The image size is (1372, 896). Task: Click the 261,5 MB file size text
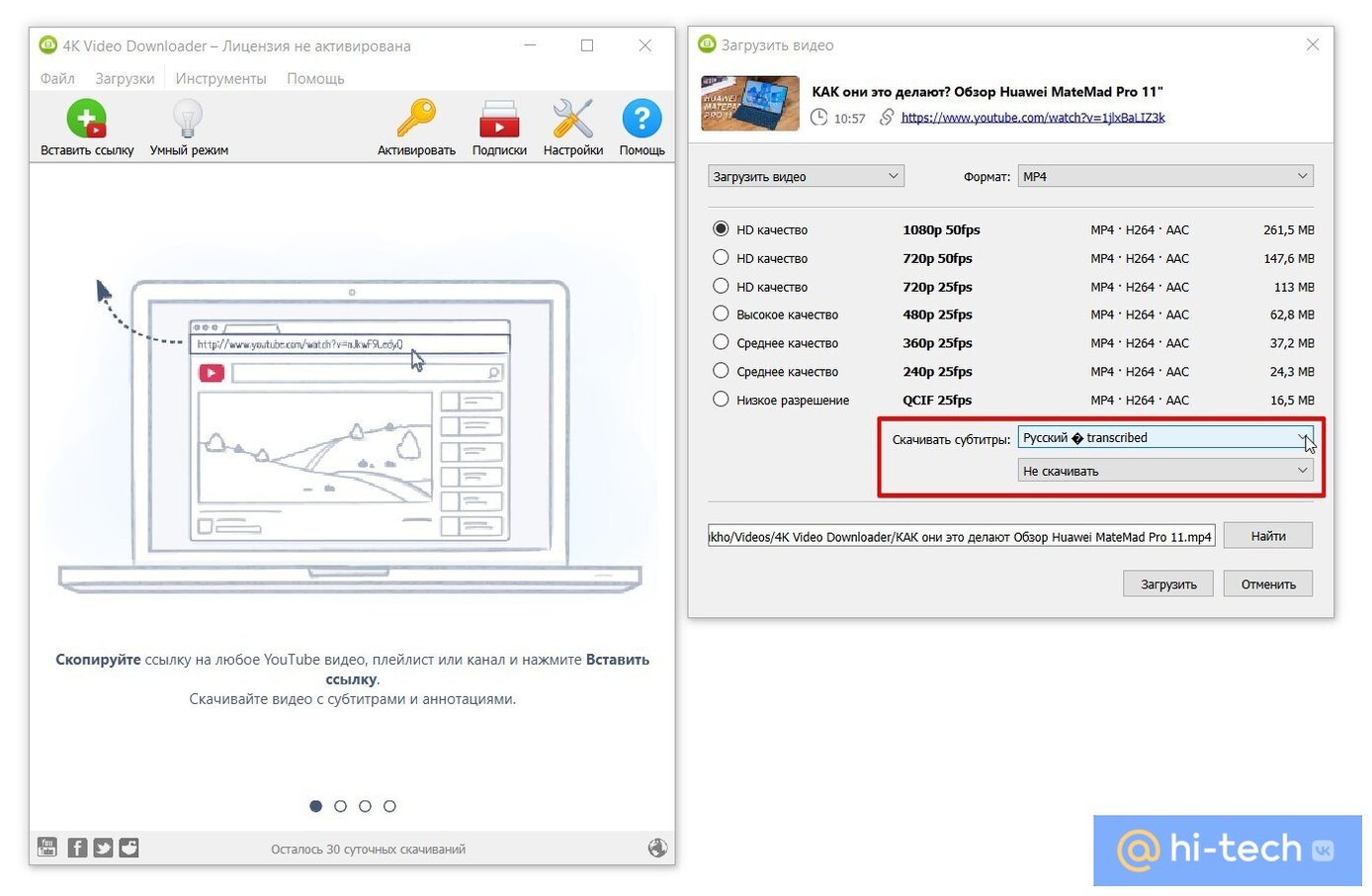(1288, 229)
